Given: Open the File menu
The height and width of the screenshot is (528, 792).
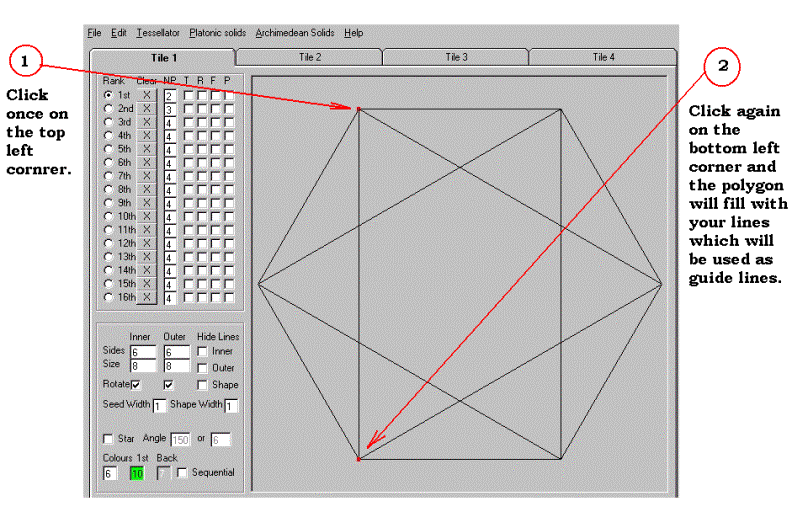Looking at the screenshot, I should click(x=94, y=33).
